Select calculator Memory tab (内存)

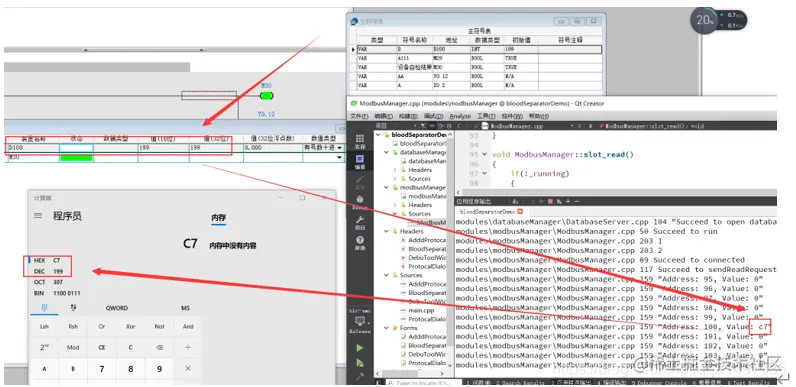point(219,218)
